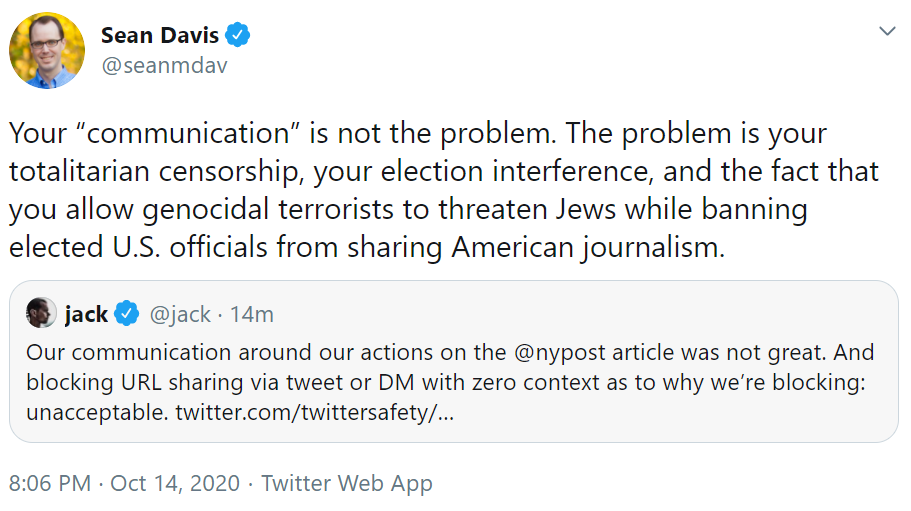The image size is (911, 511).
Task: Click 'totalitarian censorship' in the main tweet
Action: [156, 171]
